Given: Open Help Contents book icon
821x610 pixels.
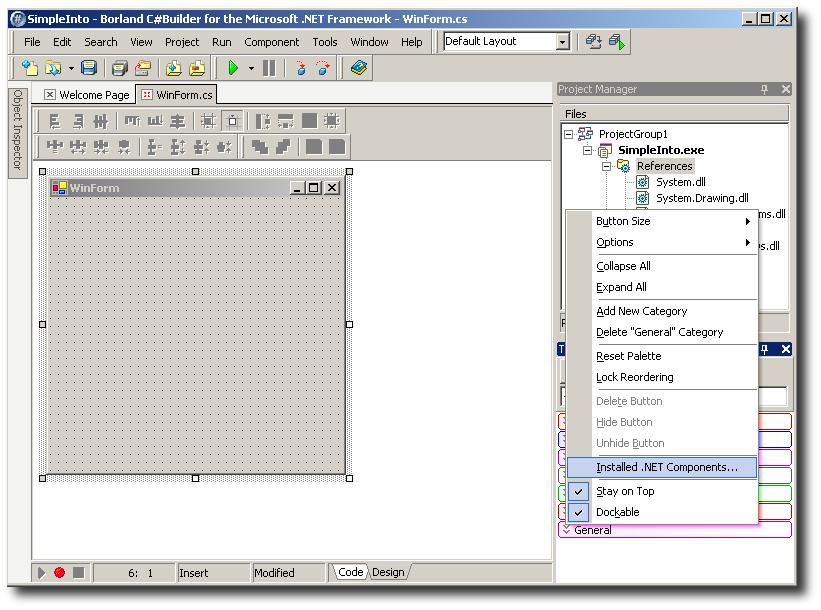Looking at the screenshot, I should click(x=359, y=68).
